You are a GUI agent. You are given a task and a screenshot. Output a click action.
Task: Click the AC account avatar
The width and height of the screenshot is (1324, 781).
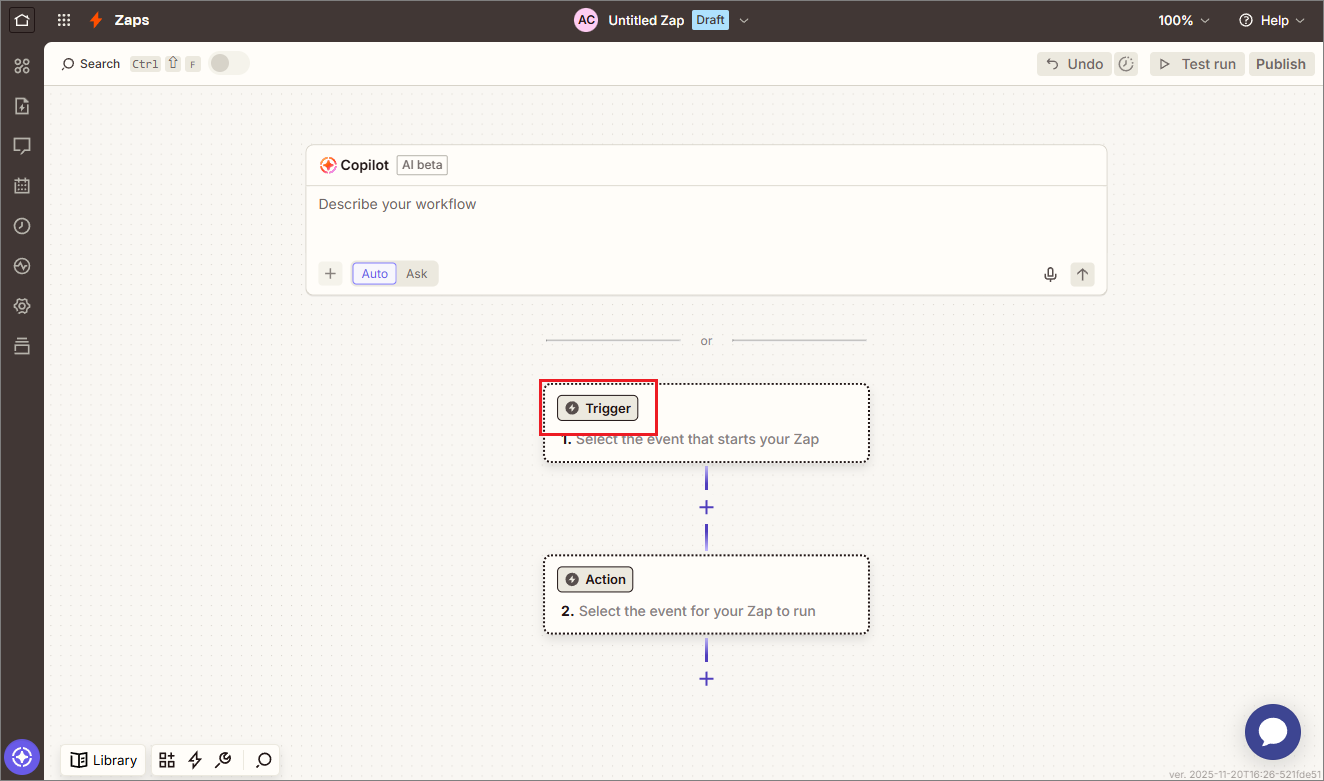tap(586, 20)
